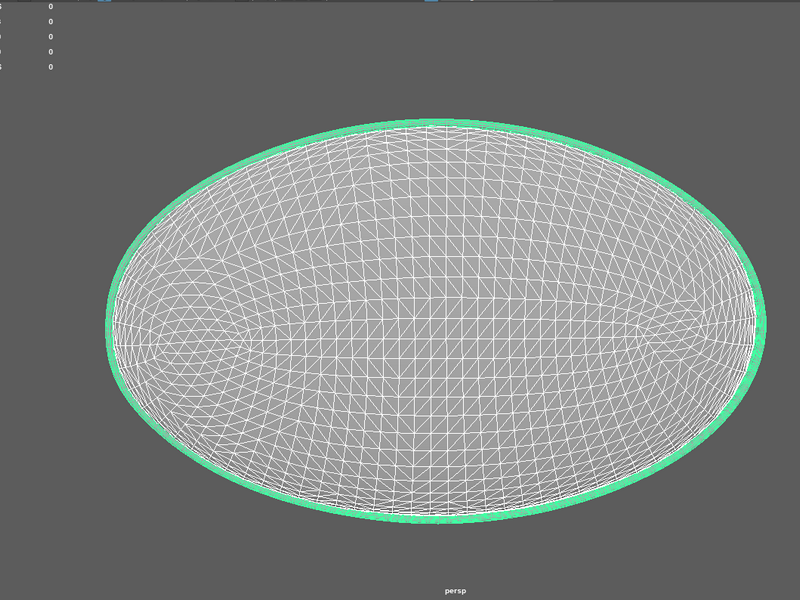
Task: Click the persp camera label
Action: 455,591
